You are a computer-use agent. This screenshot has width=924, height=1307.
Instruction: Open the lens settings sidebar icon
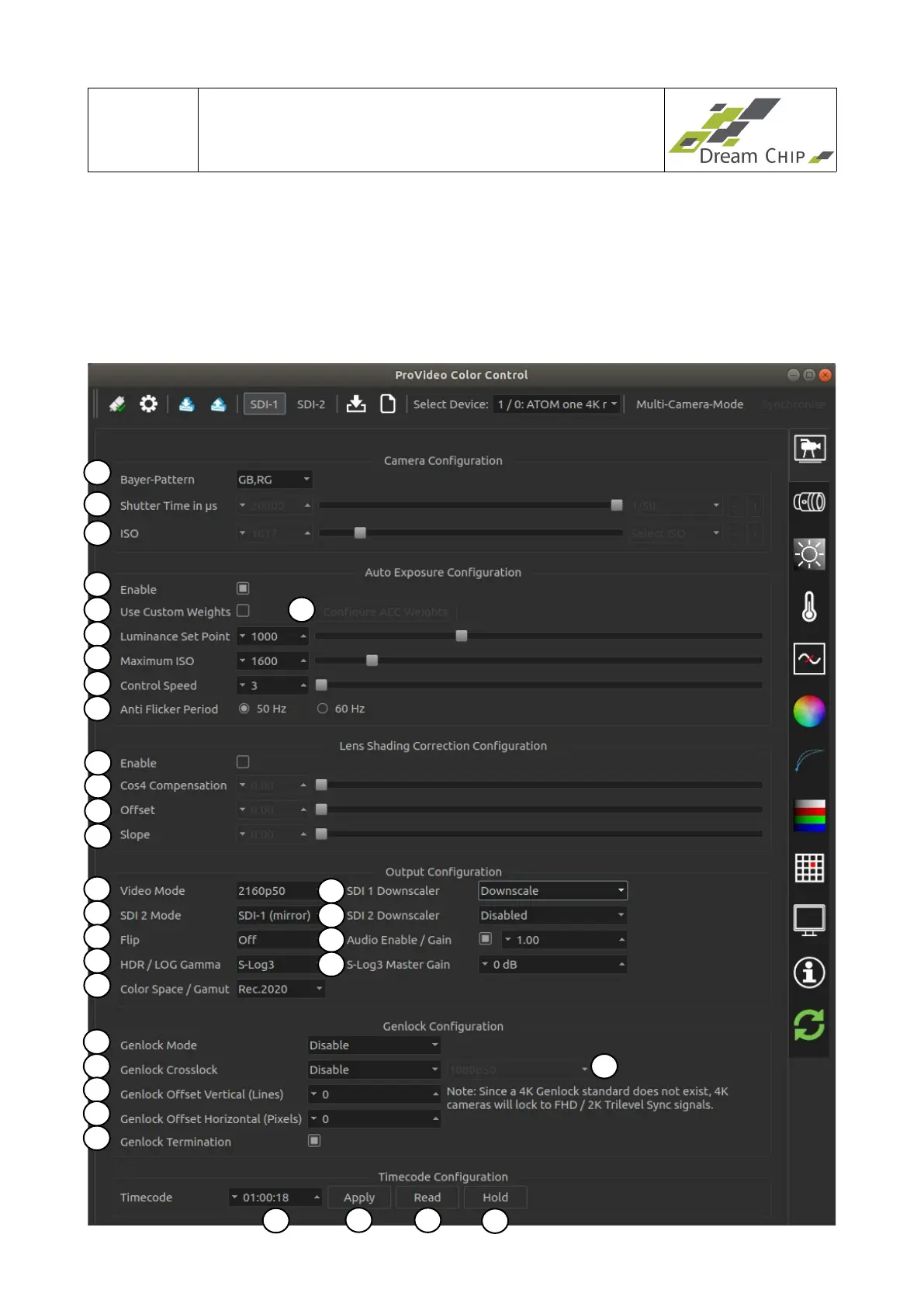(809, 502)
